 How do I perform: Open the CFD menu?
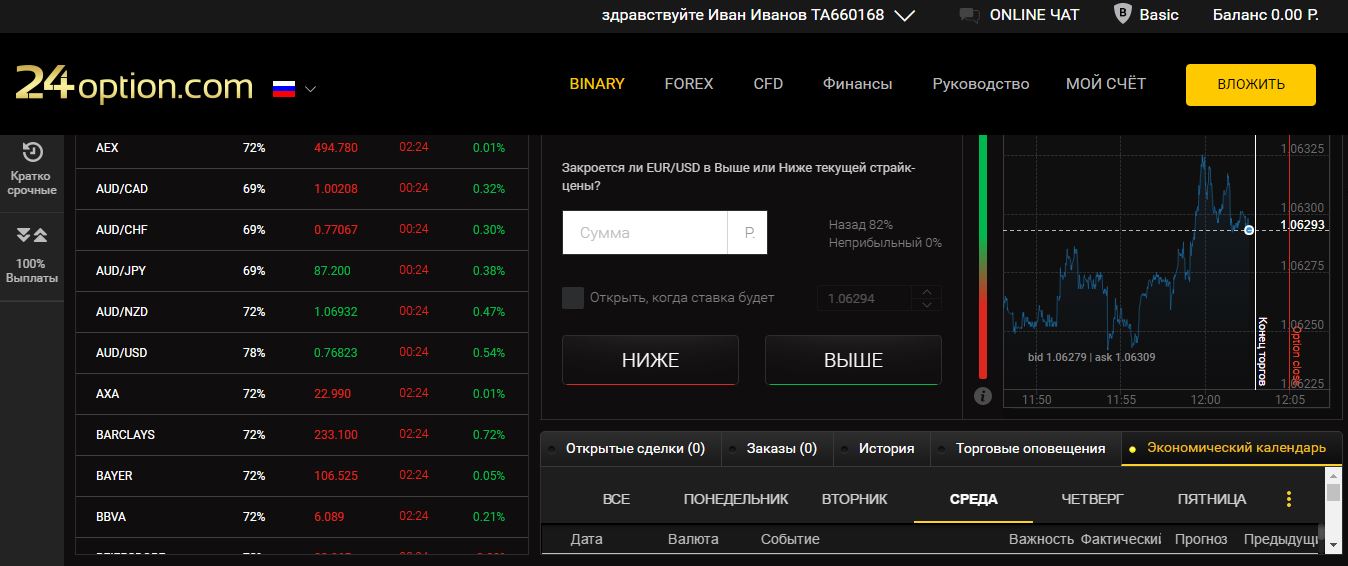click(768, 84)
